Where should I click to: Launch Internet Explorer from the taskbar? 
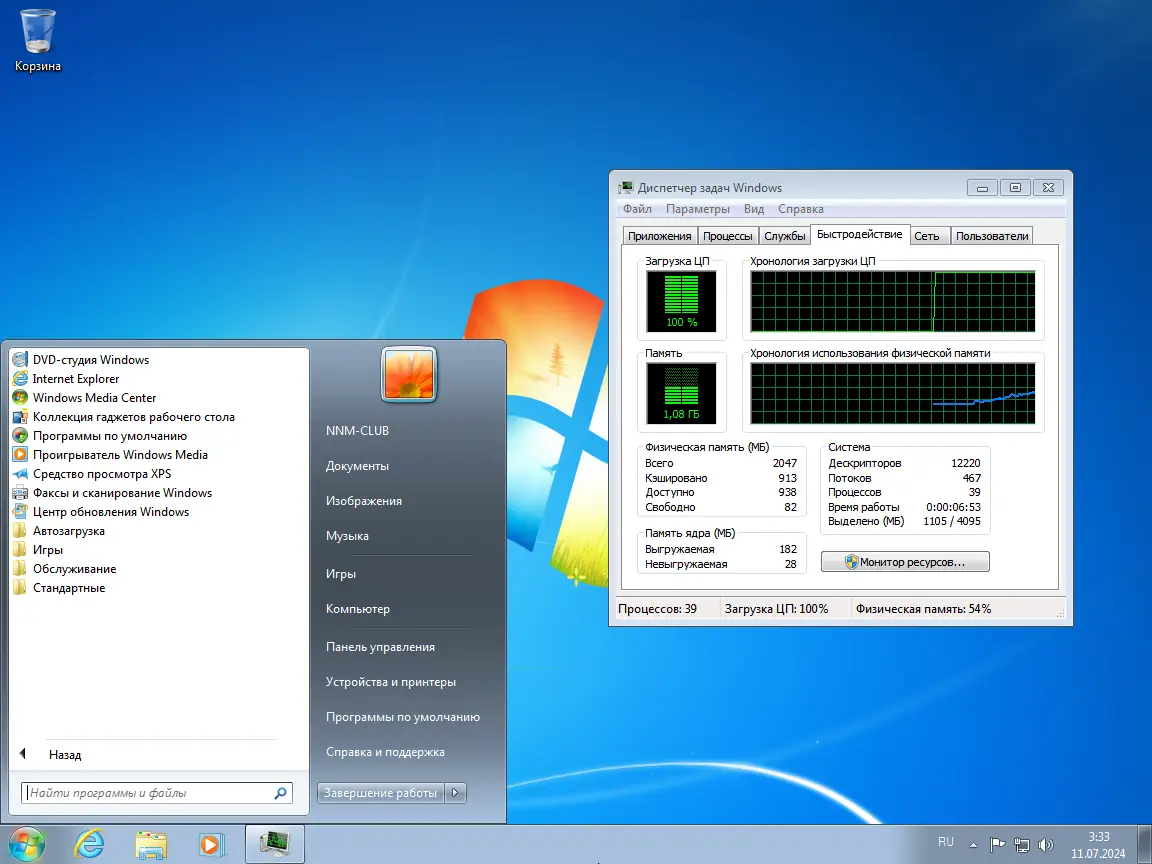[89, 843]
